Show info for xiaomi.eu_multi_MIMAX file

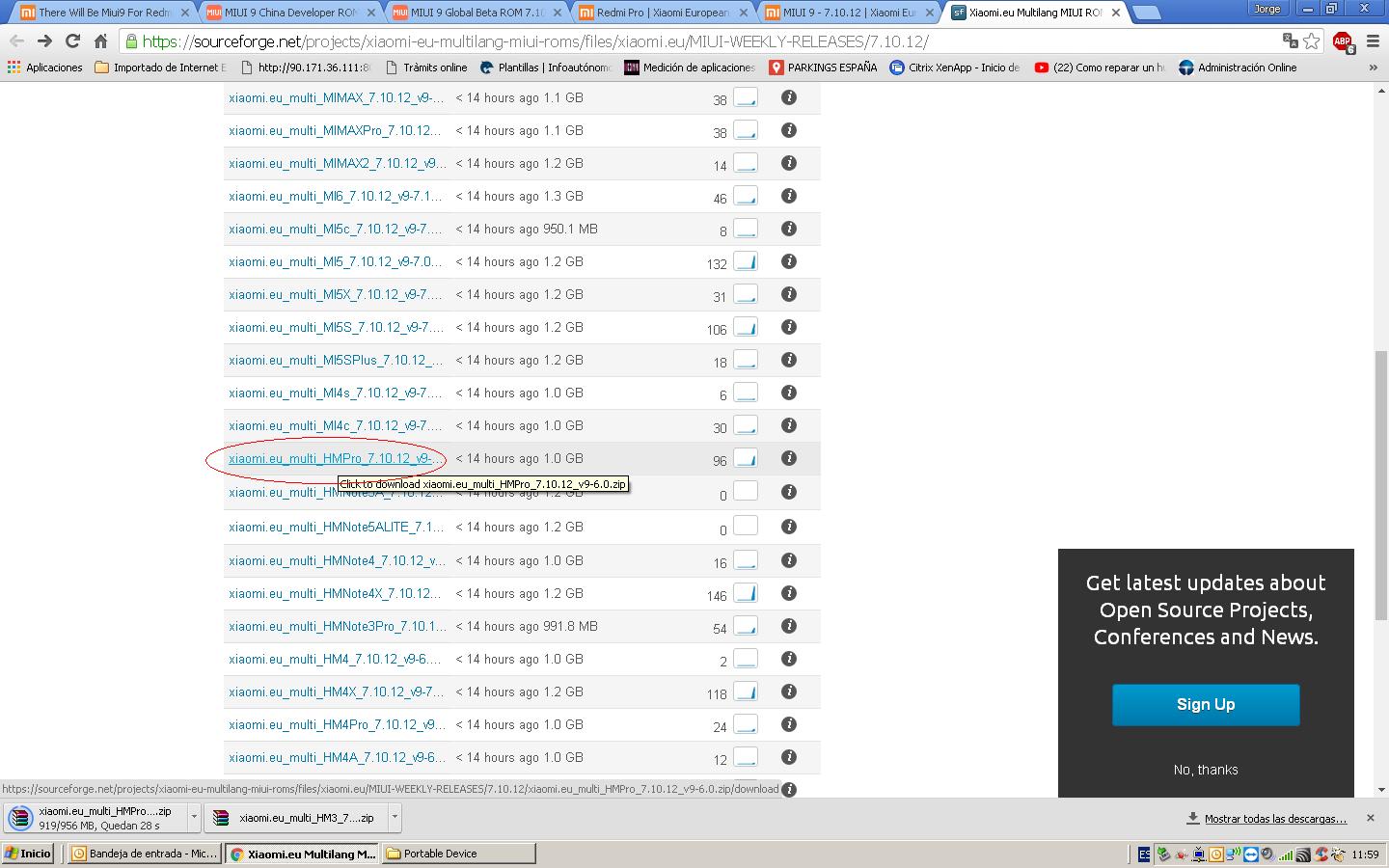789,97
